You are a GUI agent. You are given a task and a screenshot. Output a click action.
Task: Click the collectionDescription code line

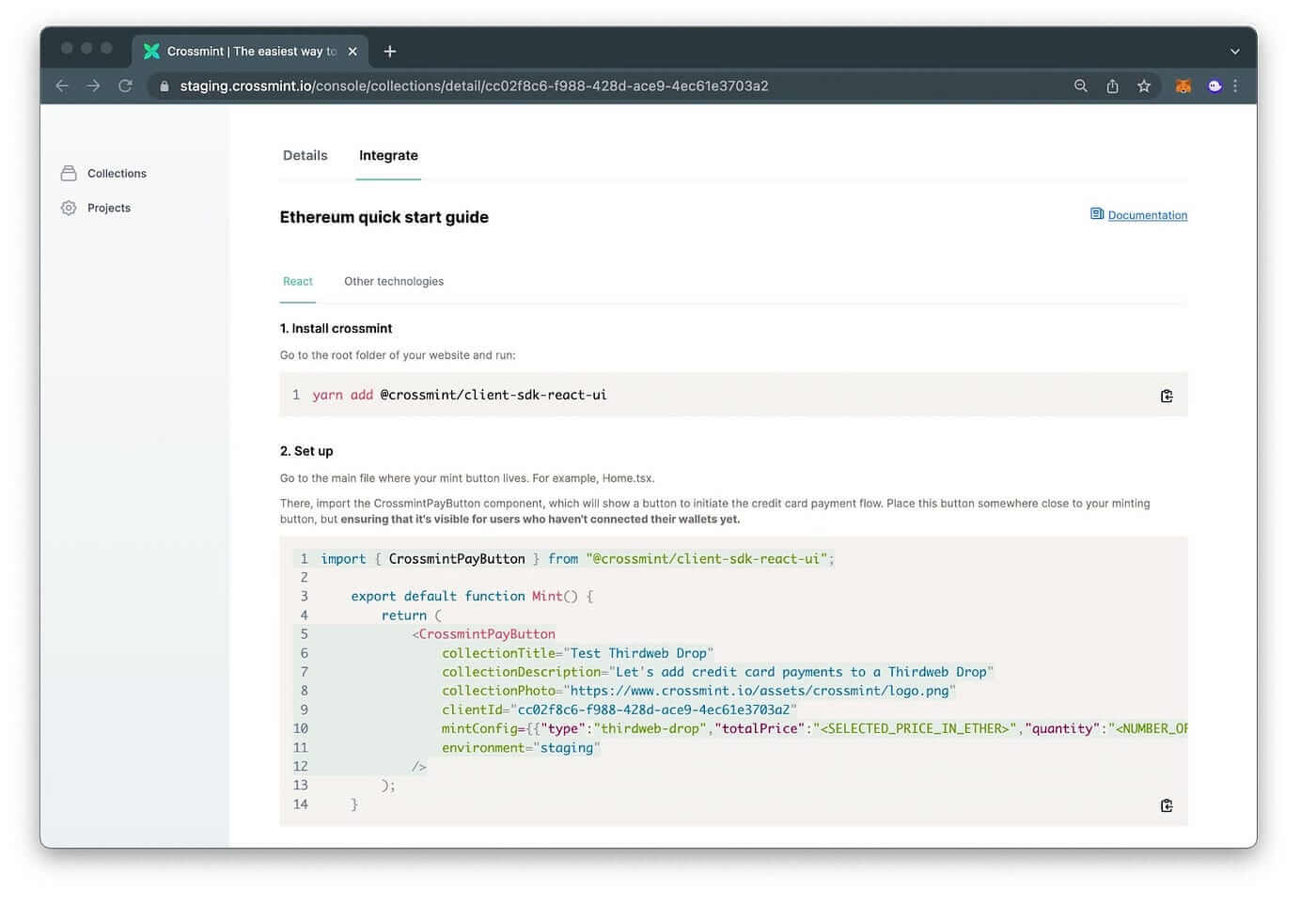click(718, 673)
